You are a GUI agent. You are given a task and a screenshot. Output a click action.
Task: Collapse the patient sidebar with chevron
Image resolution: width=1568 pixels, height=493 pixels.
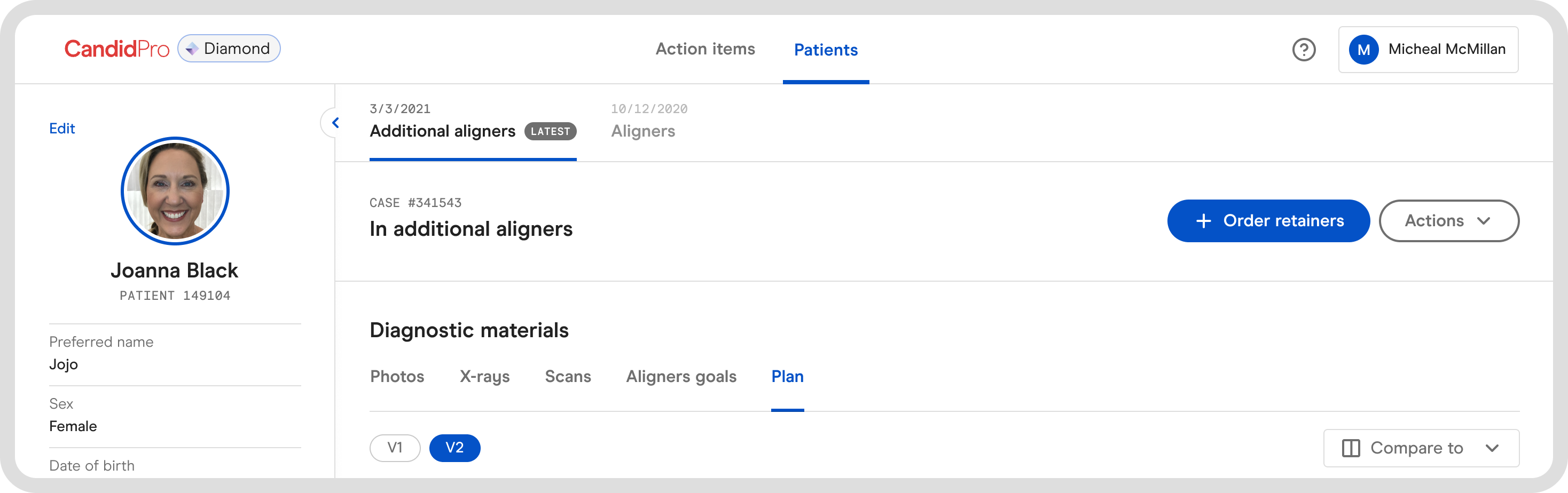(x=335, y=123)
